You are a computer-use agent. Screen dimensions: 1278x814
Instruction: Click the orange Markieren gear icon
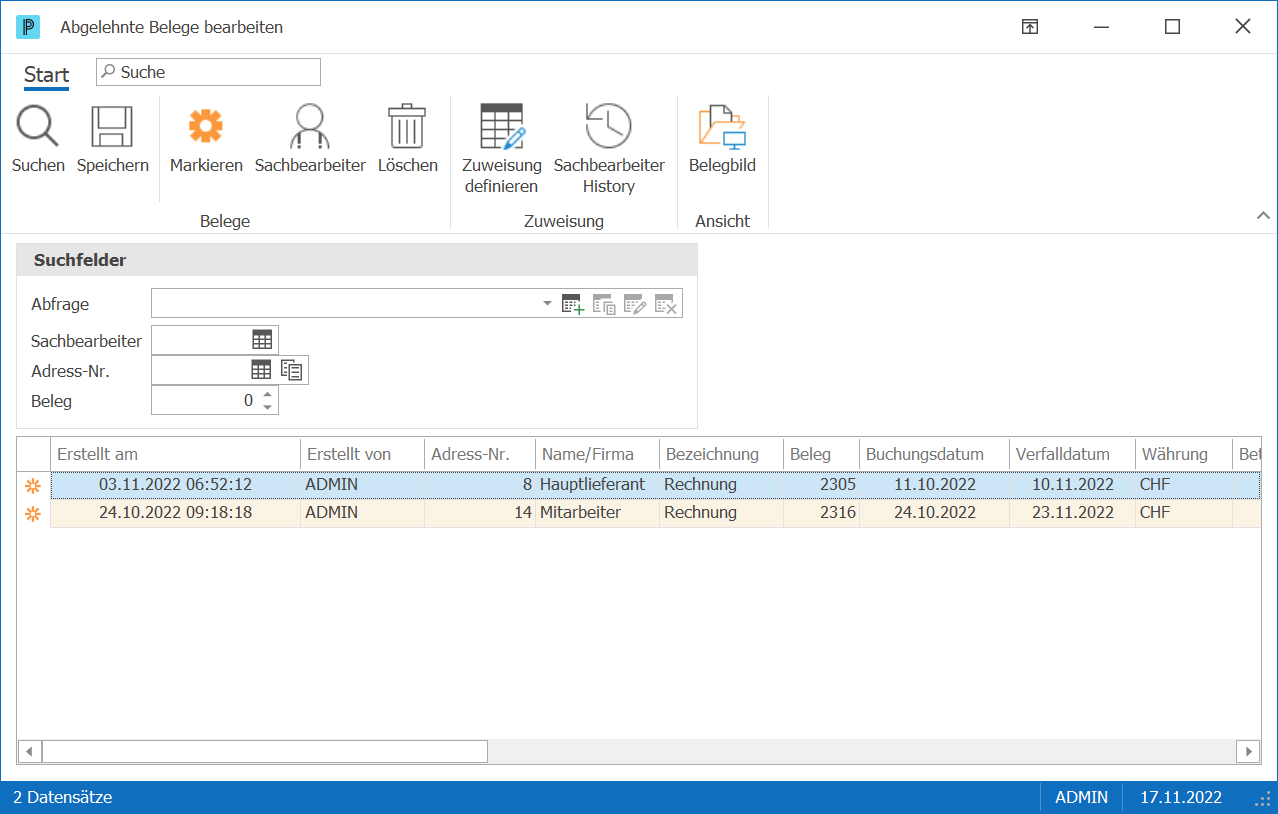[x=206, y=127]
